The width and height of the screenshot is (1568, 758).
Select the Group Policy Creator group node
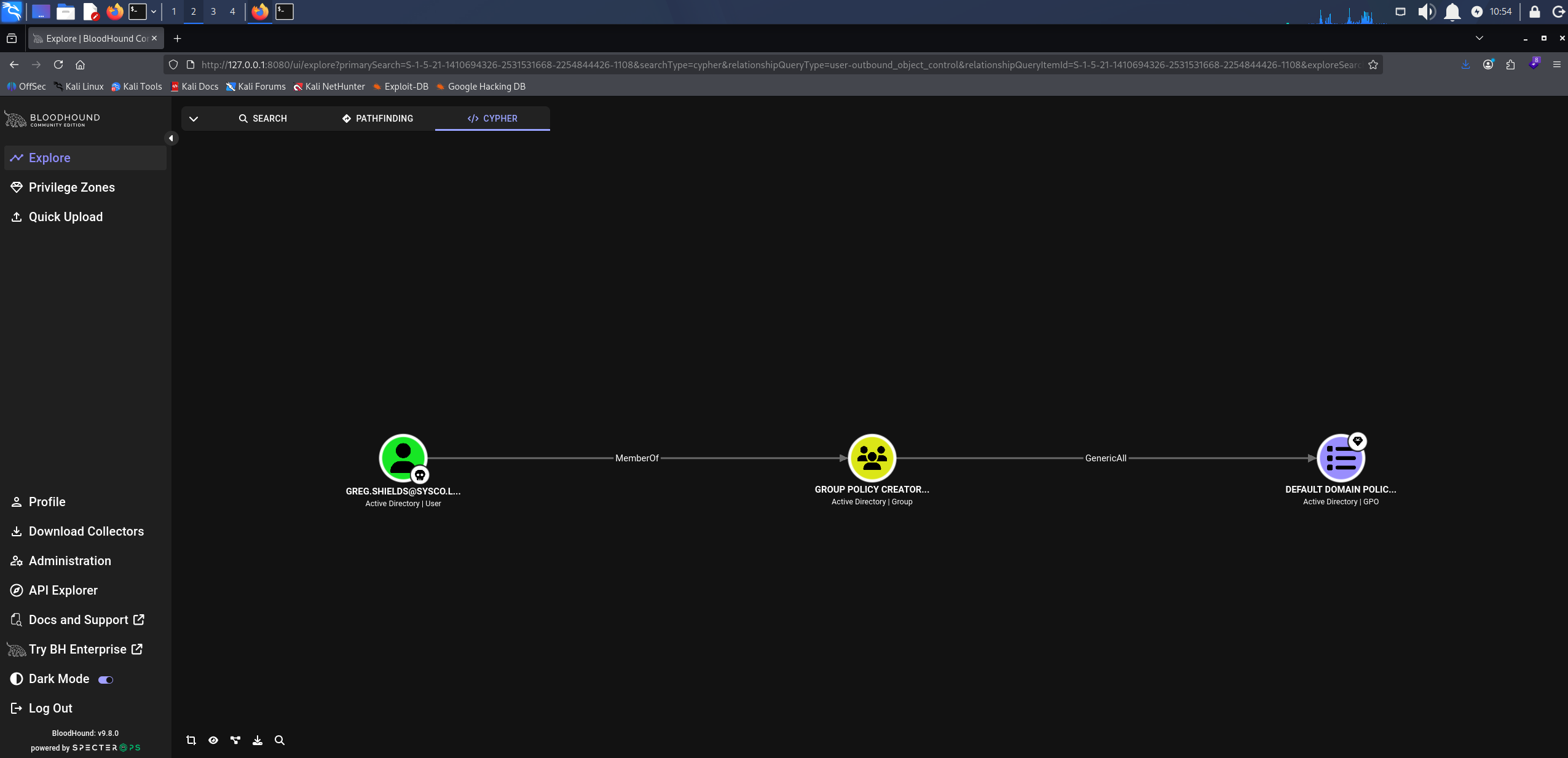[872, 458]
